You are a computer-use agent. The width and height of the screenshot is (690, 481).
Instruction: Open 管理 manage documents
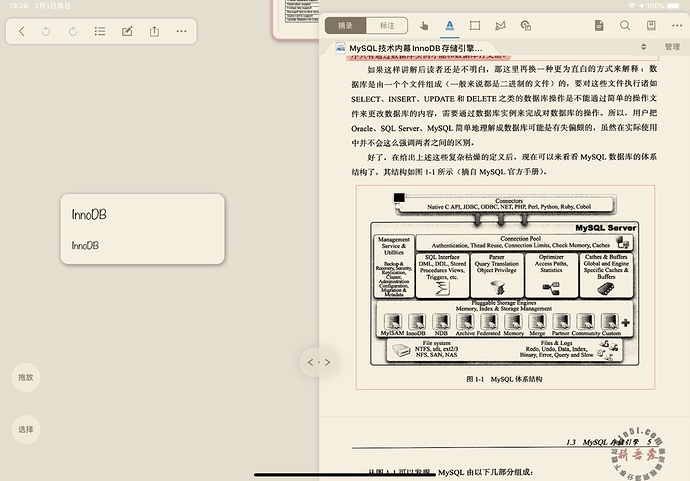click(x=672, y=47)
